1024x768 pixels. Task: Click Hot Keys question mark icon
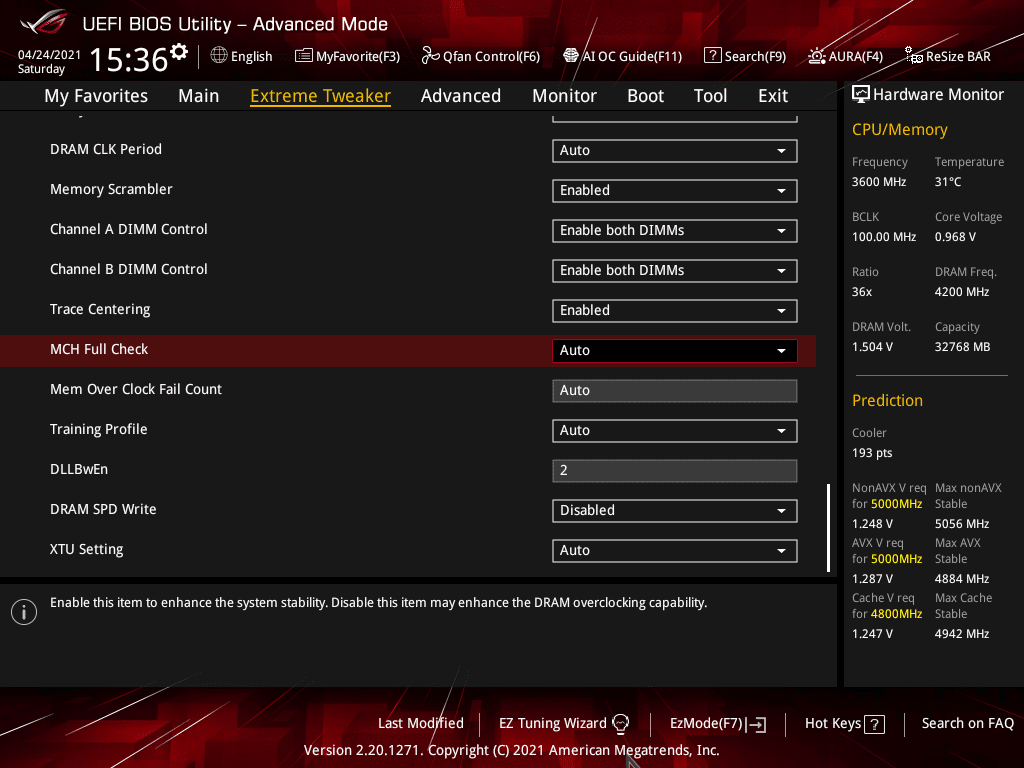(x=874, y=724)
